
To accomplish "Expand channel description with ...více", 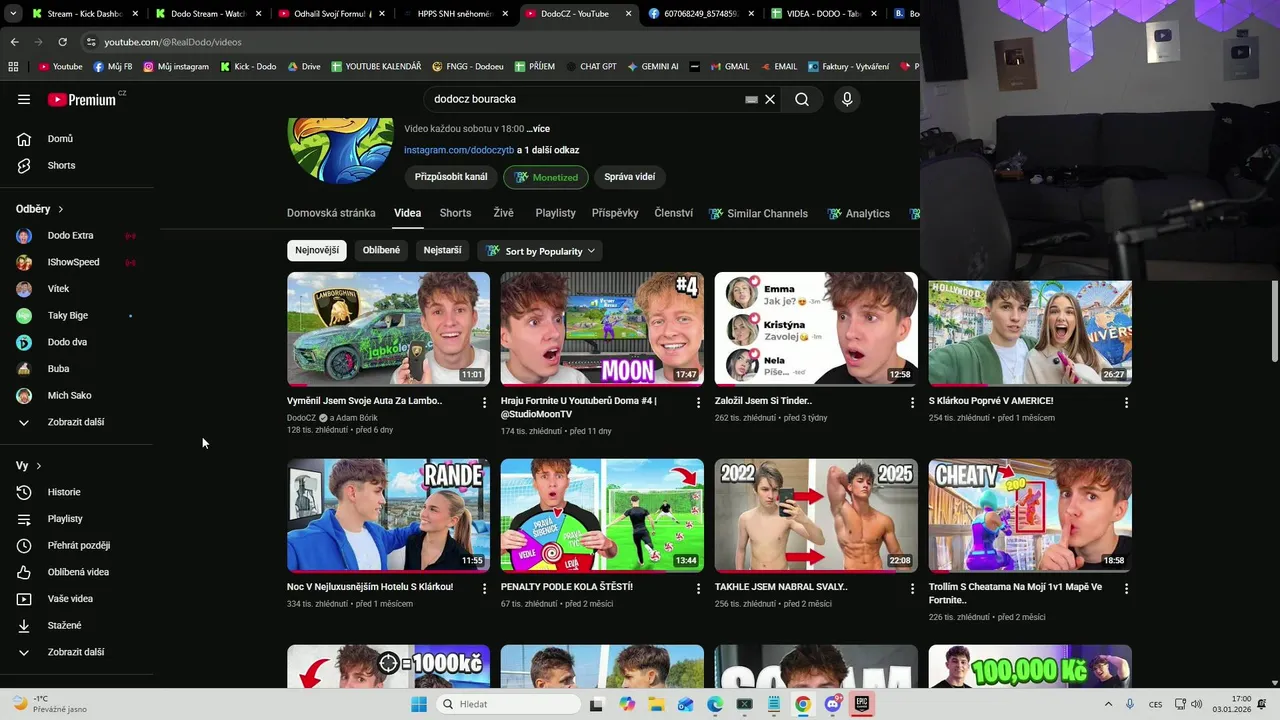I will [539, 129].
